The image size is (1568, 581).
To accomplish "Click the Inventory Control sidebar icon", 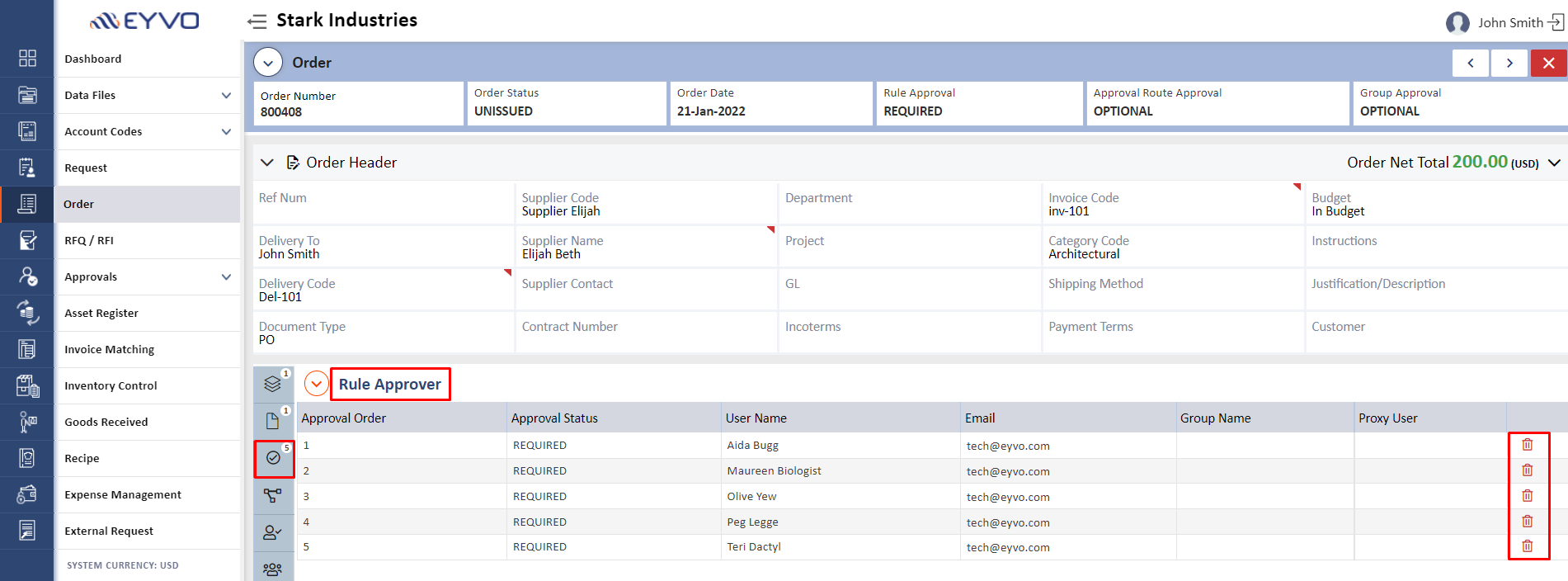I will pos(27,385).
